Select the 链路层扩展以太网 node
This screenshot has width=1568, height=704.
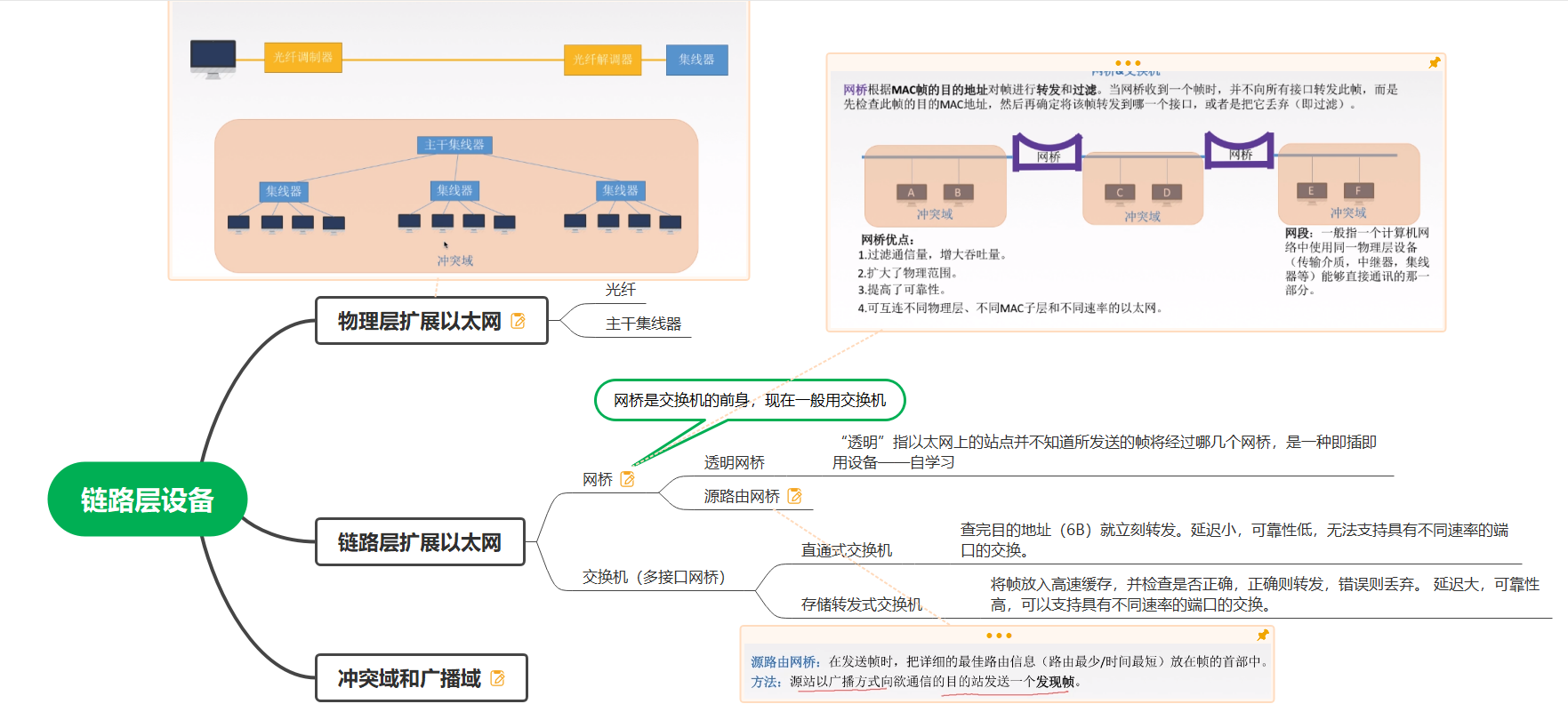coord(420,542)
